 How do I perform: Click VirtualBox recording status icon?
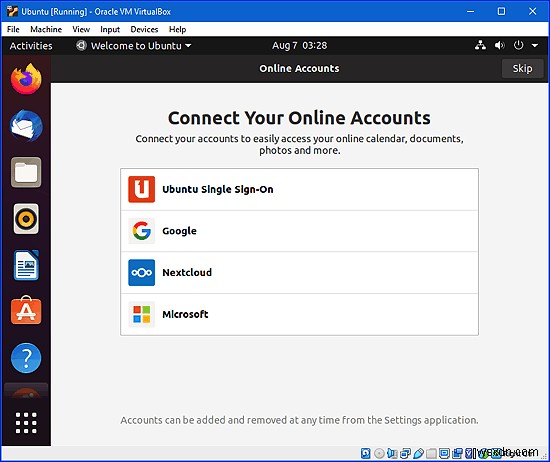(x=457, y=453)
